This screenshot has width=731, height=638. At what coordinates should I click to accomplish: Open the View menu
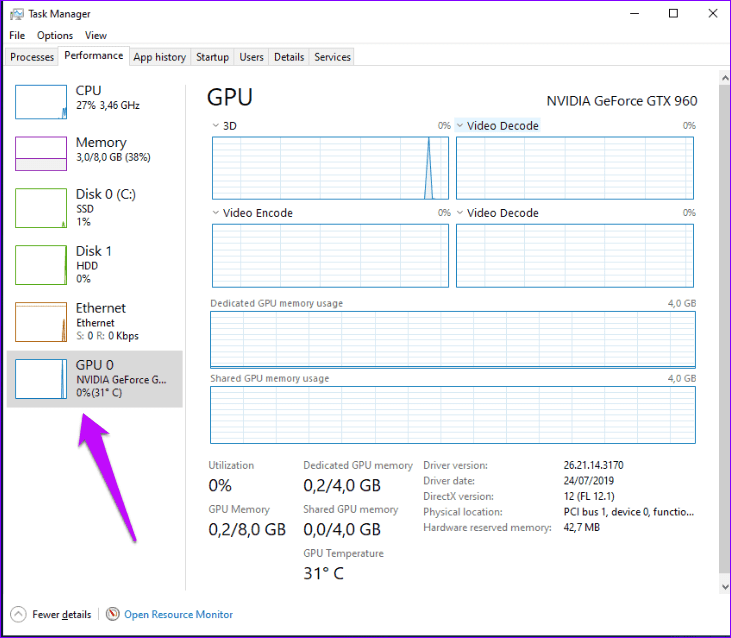click(x=96, y=35)
